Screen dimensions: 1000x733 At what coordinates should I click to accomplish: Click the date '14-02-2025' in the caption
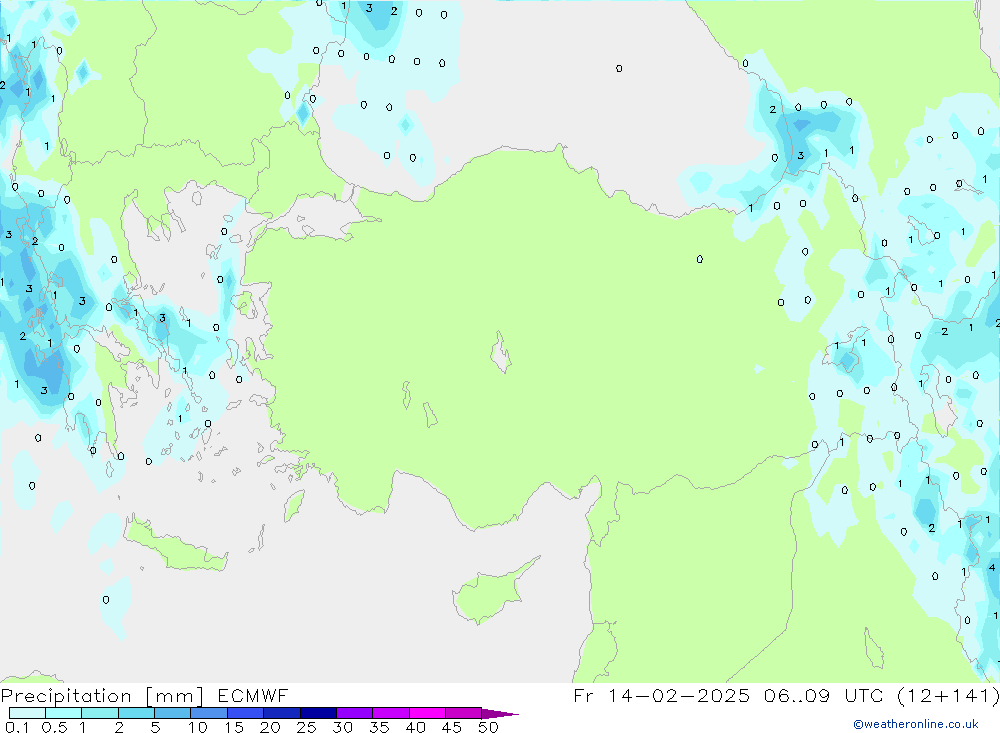tap(679, 695)
